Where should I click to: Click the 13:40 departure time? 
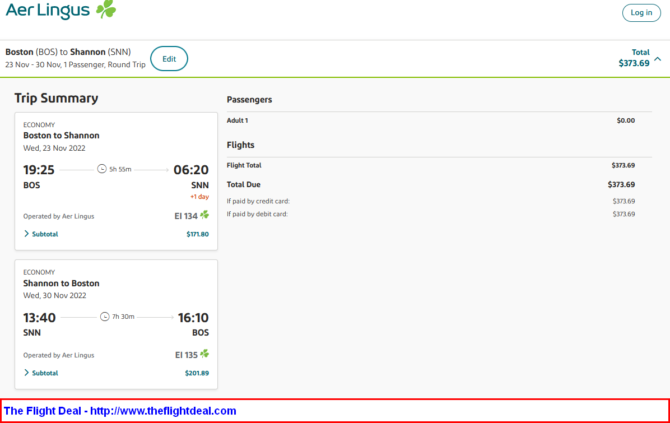point(39,318)
